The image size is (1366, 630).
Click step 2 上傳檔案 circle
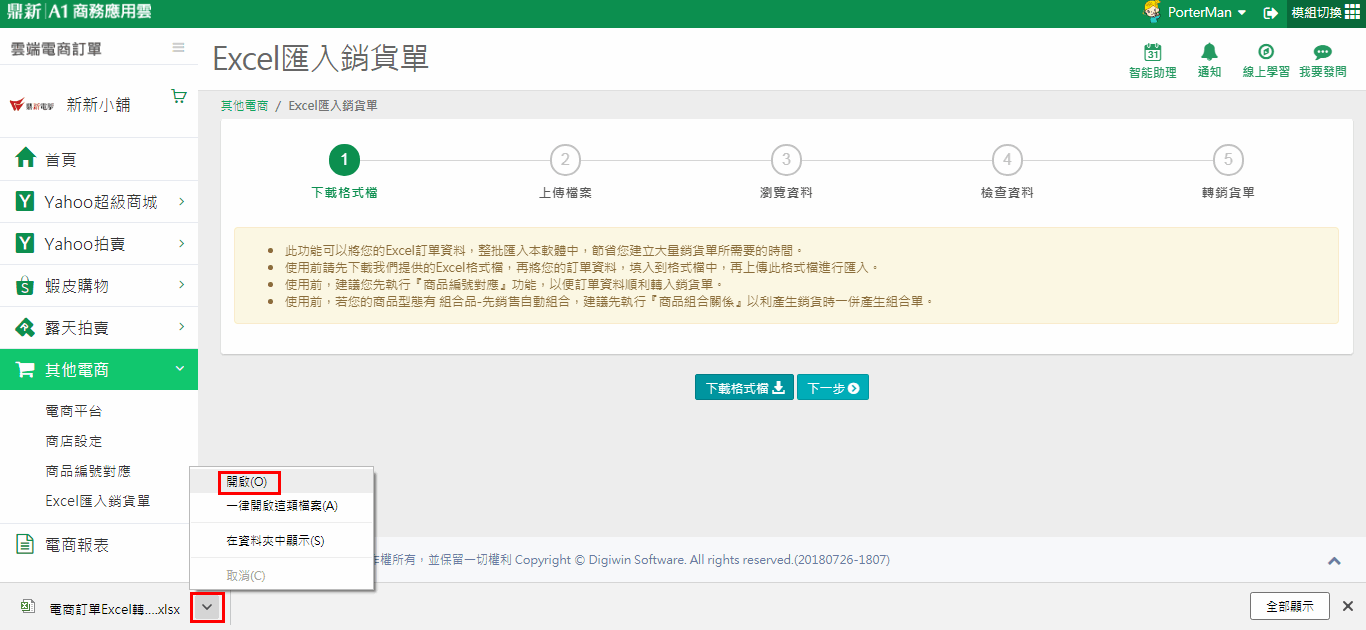tap(565, 160)
